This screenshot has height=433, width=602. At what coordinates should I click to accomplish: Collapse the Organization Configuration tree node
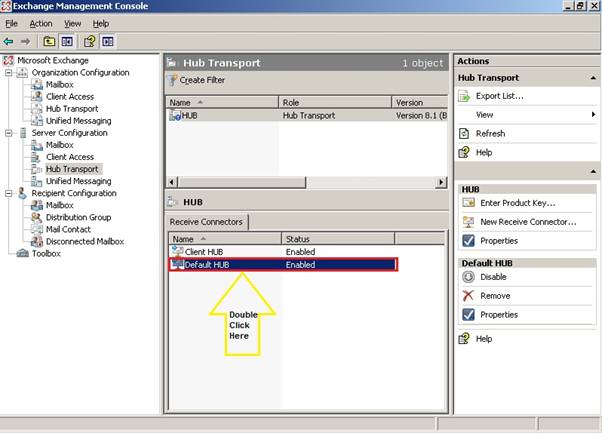tap(8, 73)
